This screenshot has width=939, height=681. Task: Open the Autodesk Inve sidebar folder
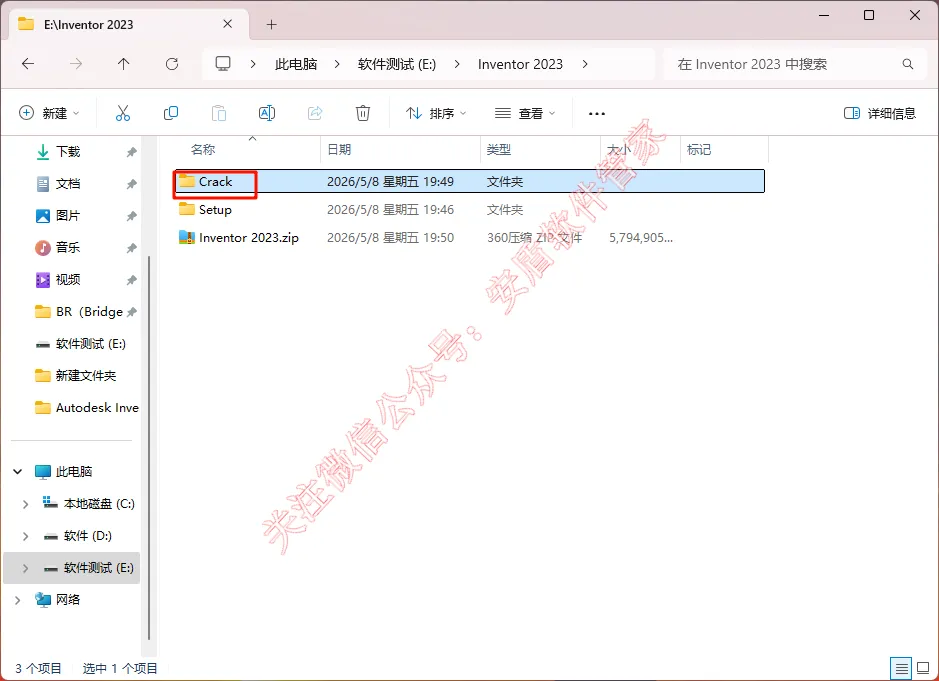(87, 407)
